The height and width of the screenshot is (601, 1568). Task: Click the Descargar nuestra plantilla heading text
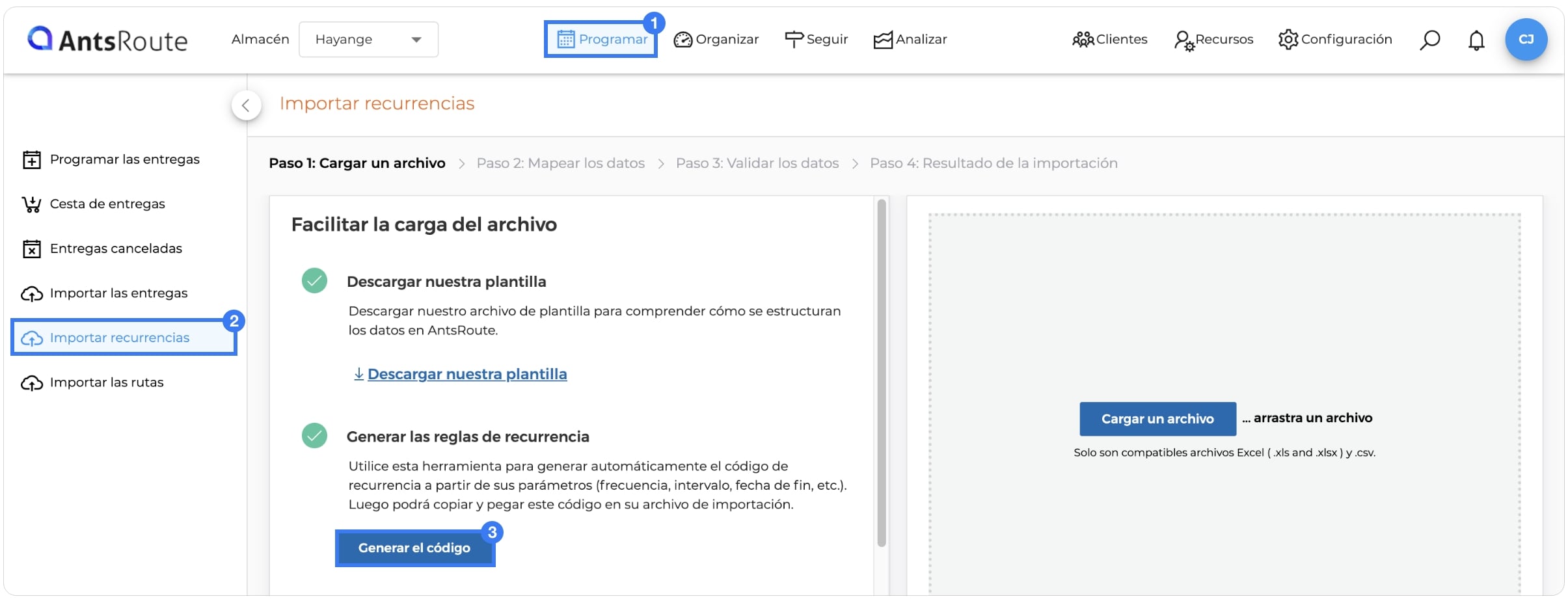[x=446, y=282]
